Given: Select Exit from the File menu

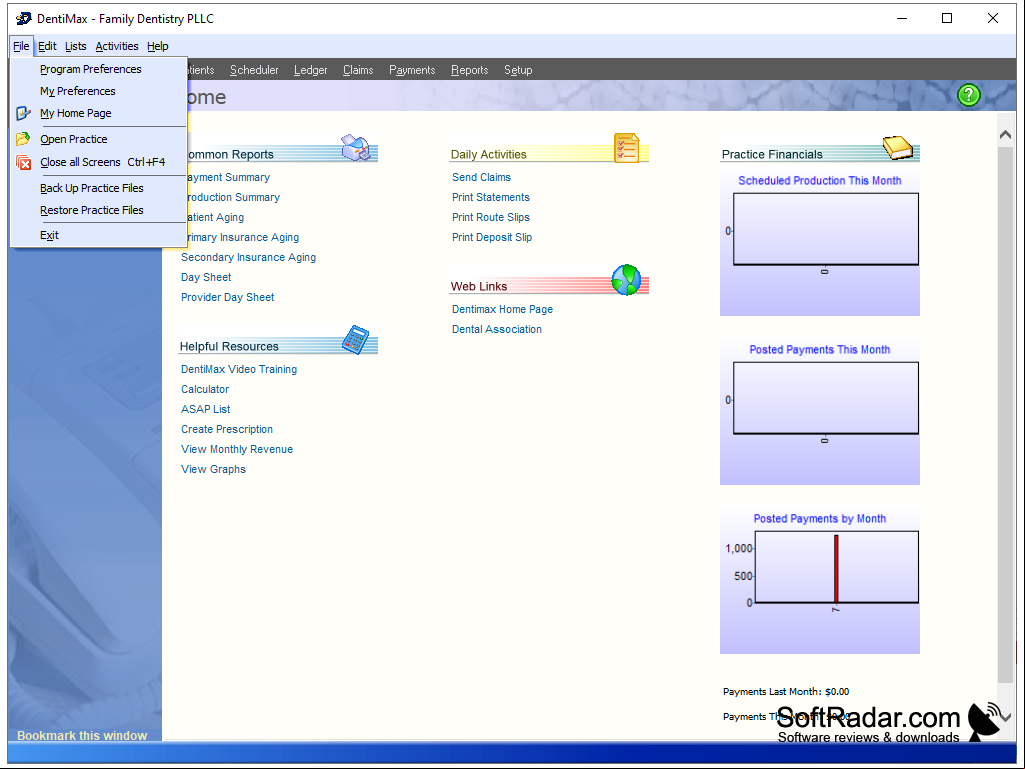Looking at the screenshot, I should (98, 235).
